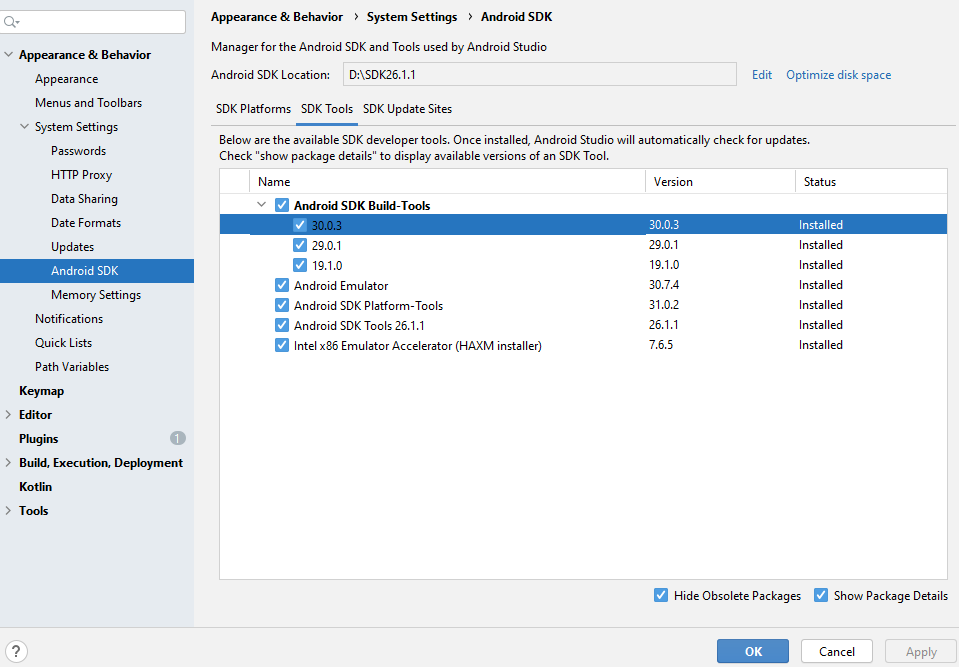959x667 pixels.
Task: Collapse Appearance & Behavior section
Action: pyautogui.click(x=9, y=54)
